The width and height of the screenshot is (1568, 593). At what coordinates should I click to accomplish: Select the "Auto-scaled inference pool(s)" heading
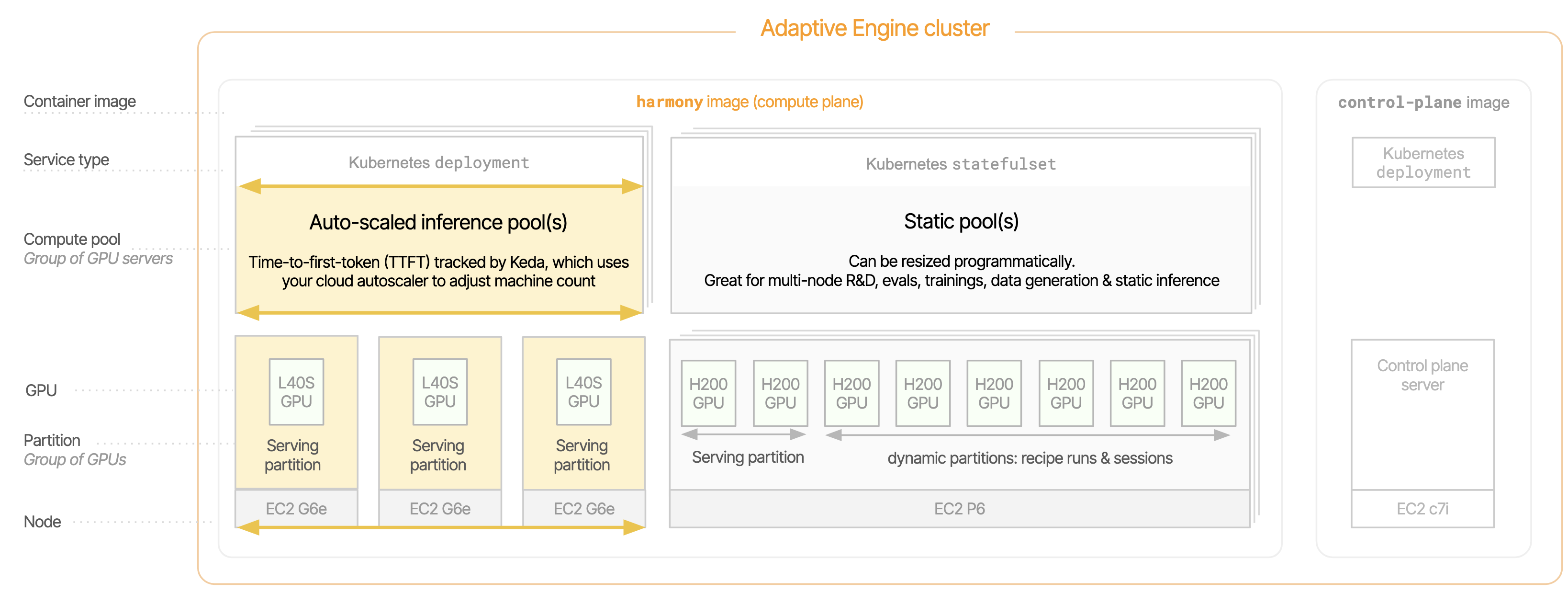(x=438, y=222)
